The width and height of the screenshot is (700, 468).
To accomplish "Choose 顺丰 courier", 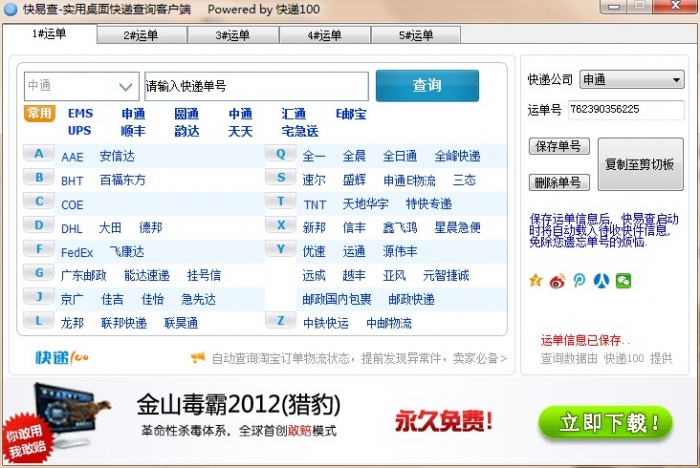I will point(133,131).
